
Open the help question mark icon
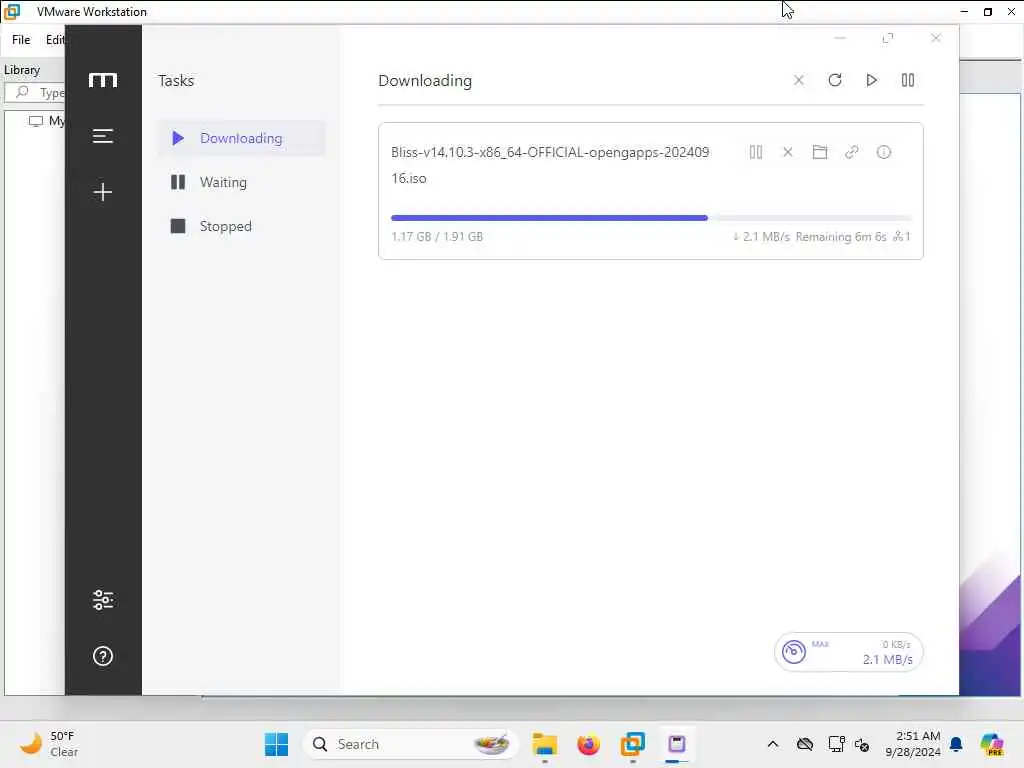[103, 656]
